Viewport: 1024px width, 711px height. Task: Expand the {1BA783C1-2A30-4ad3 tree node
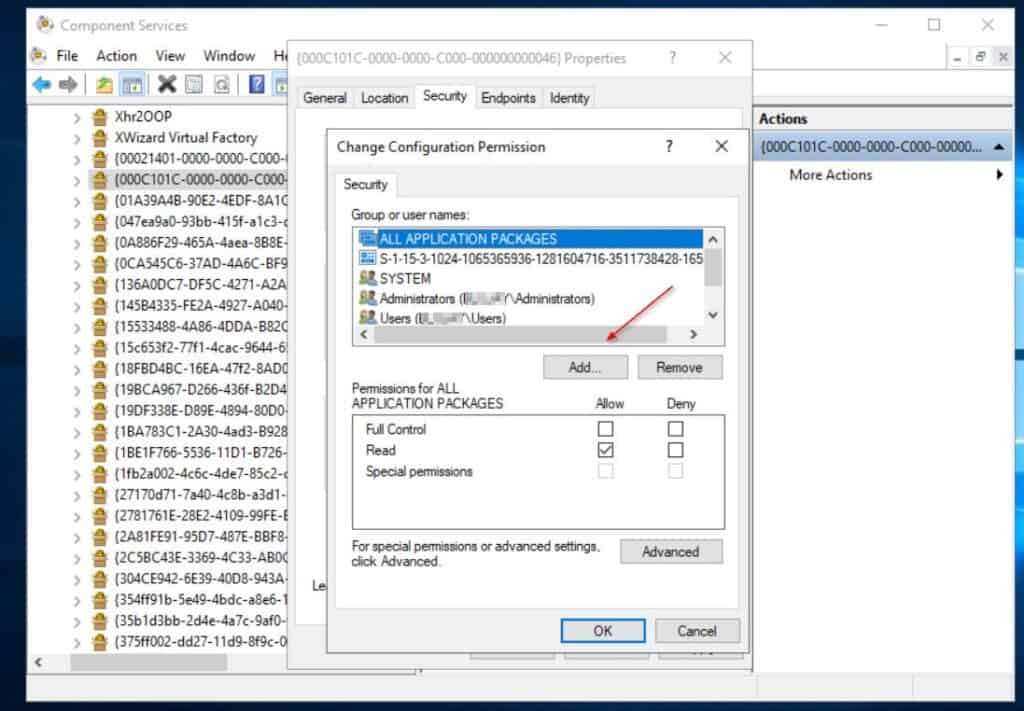(x=77, y=432)
